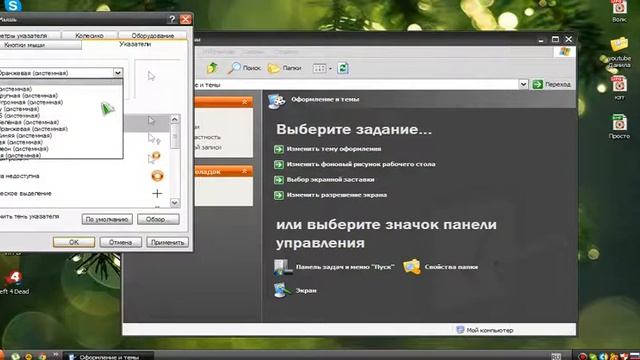
Task: Confirm with the OK button
Action: pos(74,242)
